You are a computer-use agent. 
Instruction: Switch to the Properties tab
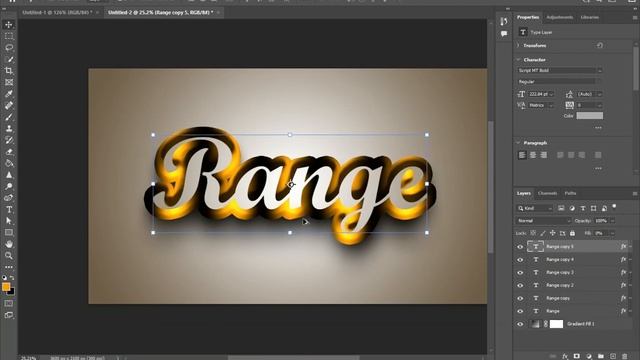tap(528, 17)
